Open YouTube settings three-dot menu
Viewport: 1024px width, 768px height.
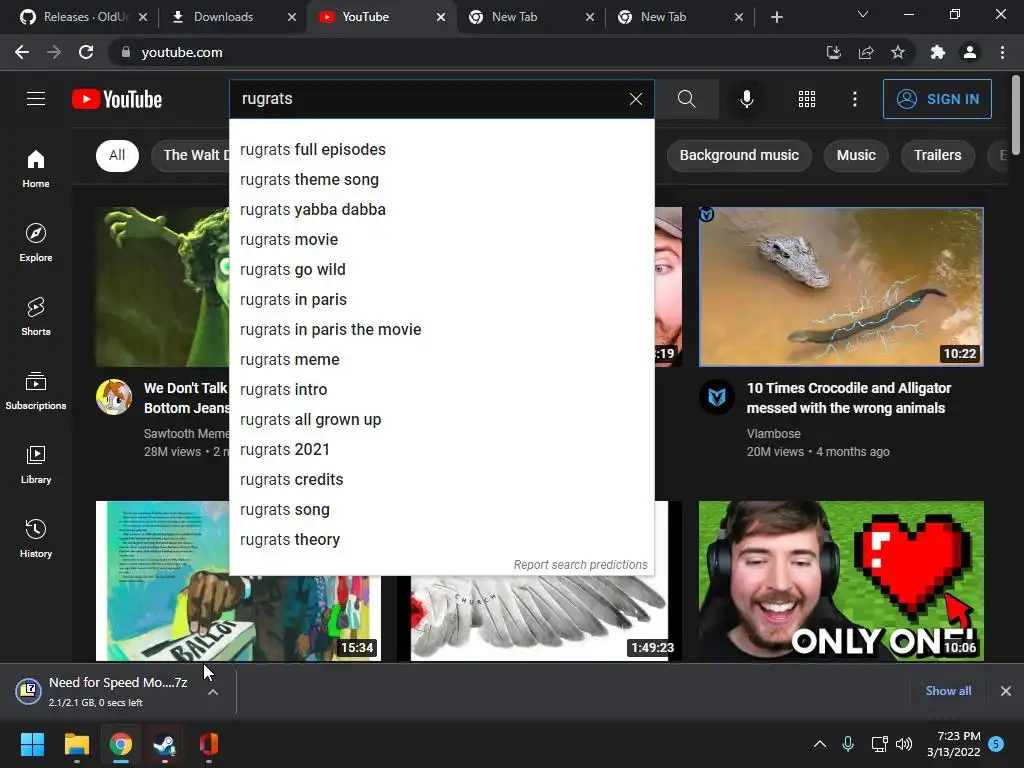tap(855, 99)
